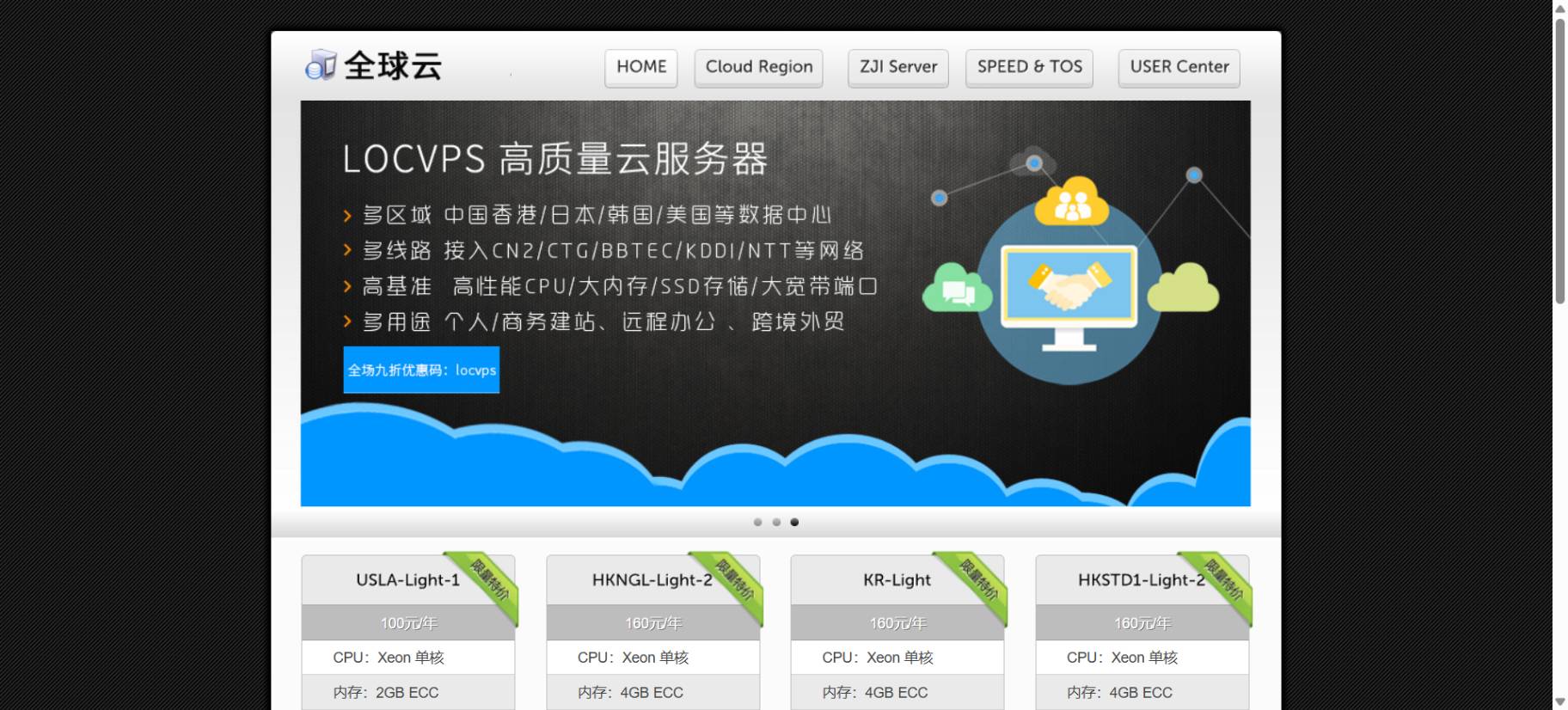1568x710 pixels.
Task: Click the 100元/年 price on USLA-Light-1
Action: [x=408, y=623]
